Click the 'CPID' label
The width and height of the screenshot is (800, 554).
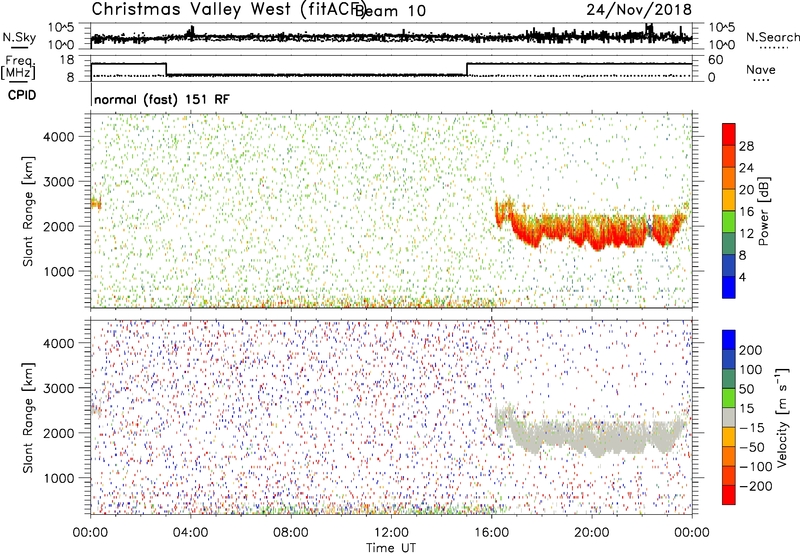pyautogui.click(x=22, y=95)
